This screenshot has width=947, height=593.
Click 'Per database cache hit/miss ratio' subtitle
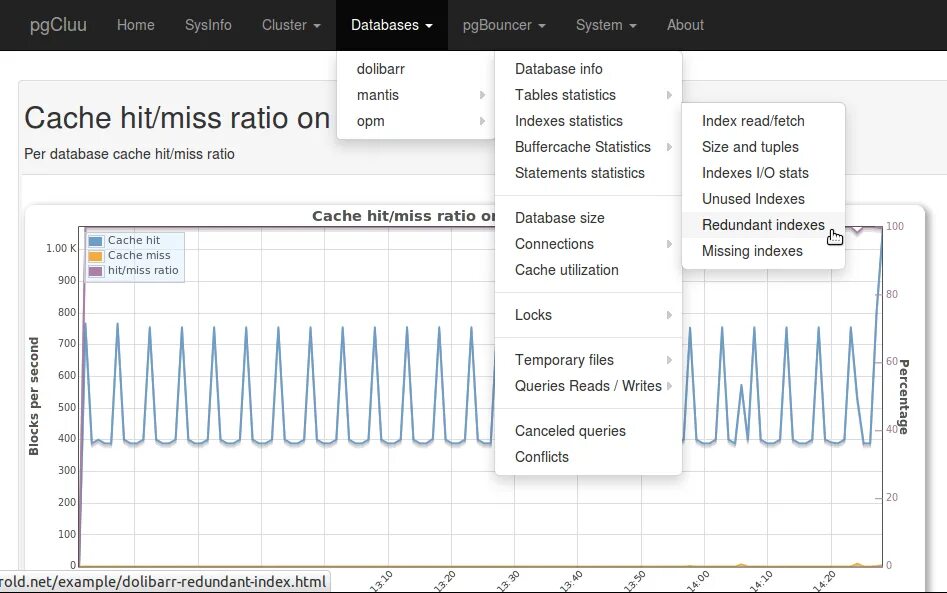[129, 154]
